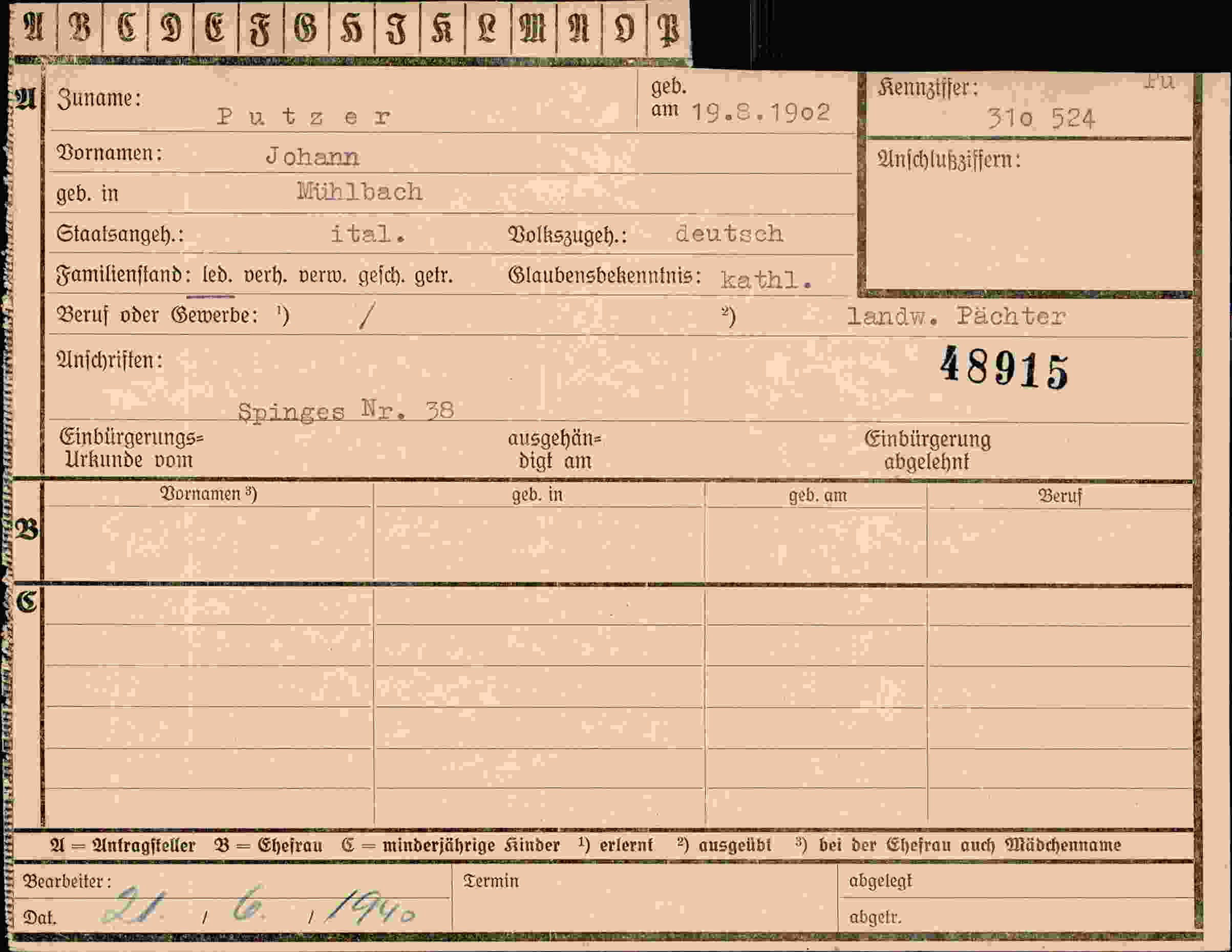Click the section B margin letter
Image resolution: width=1232 pixels, height=952 pixels.
[x=26, y=531]
